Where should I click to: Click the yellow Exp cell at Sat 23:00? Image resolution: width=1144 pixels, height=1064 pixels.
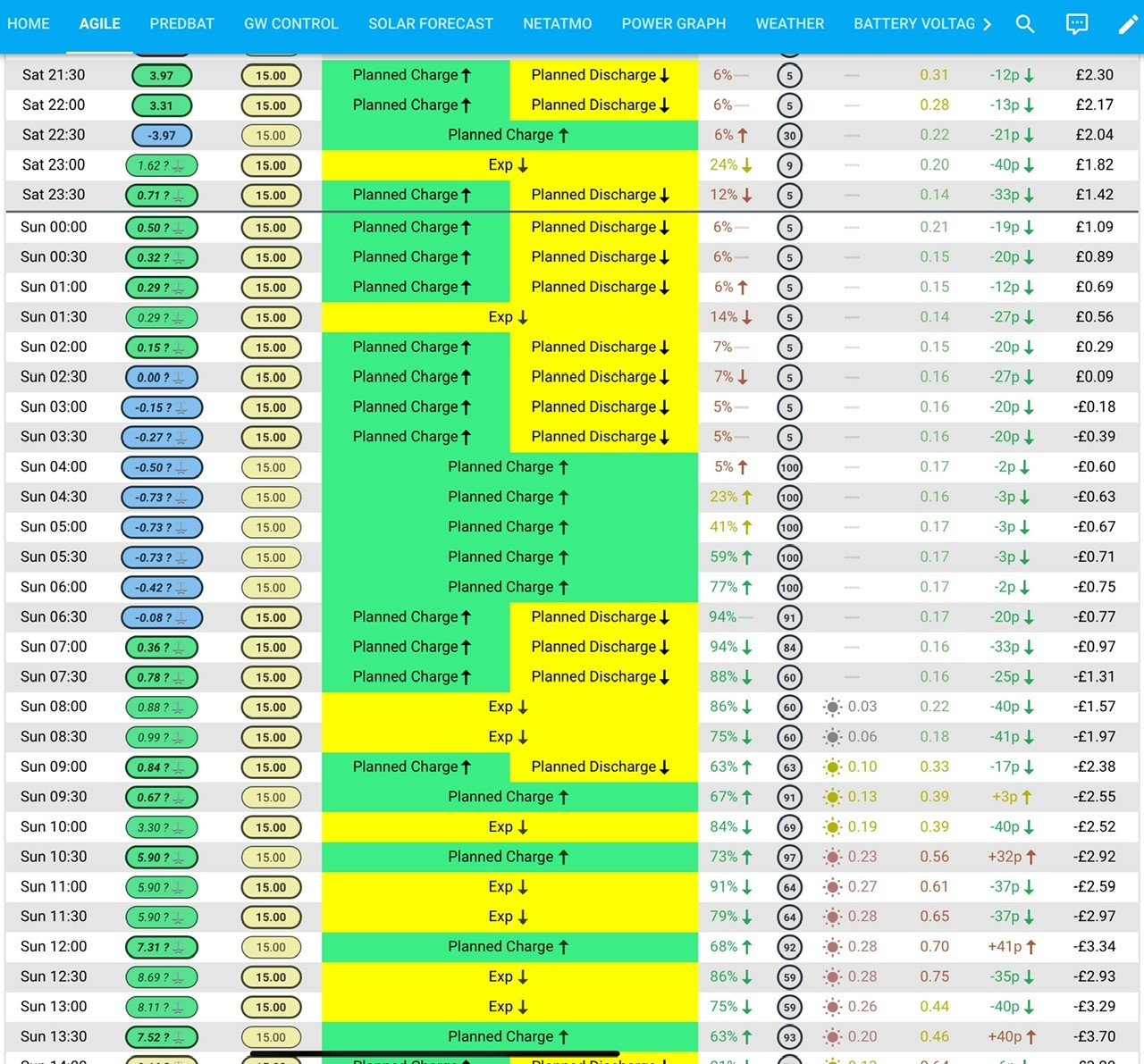pos(509,165)
